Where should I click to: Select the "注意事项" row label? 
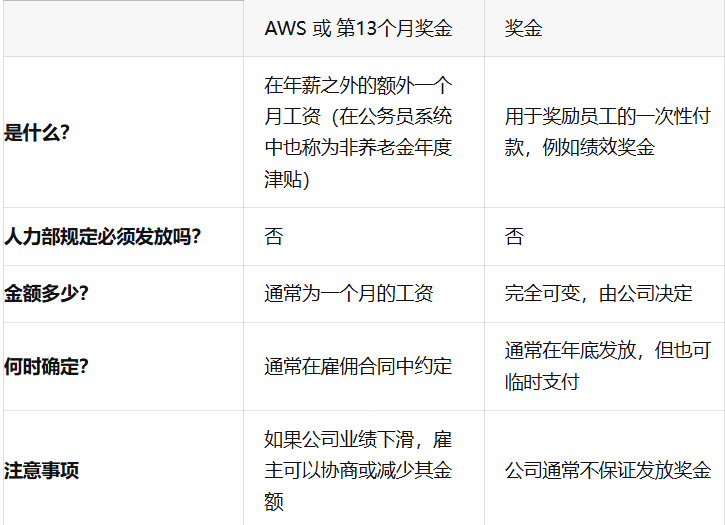42,470
